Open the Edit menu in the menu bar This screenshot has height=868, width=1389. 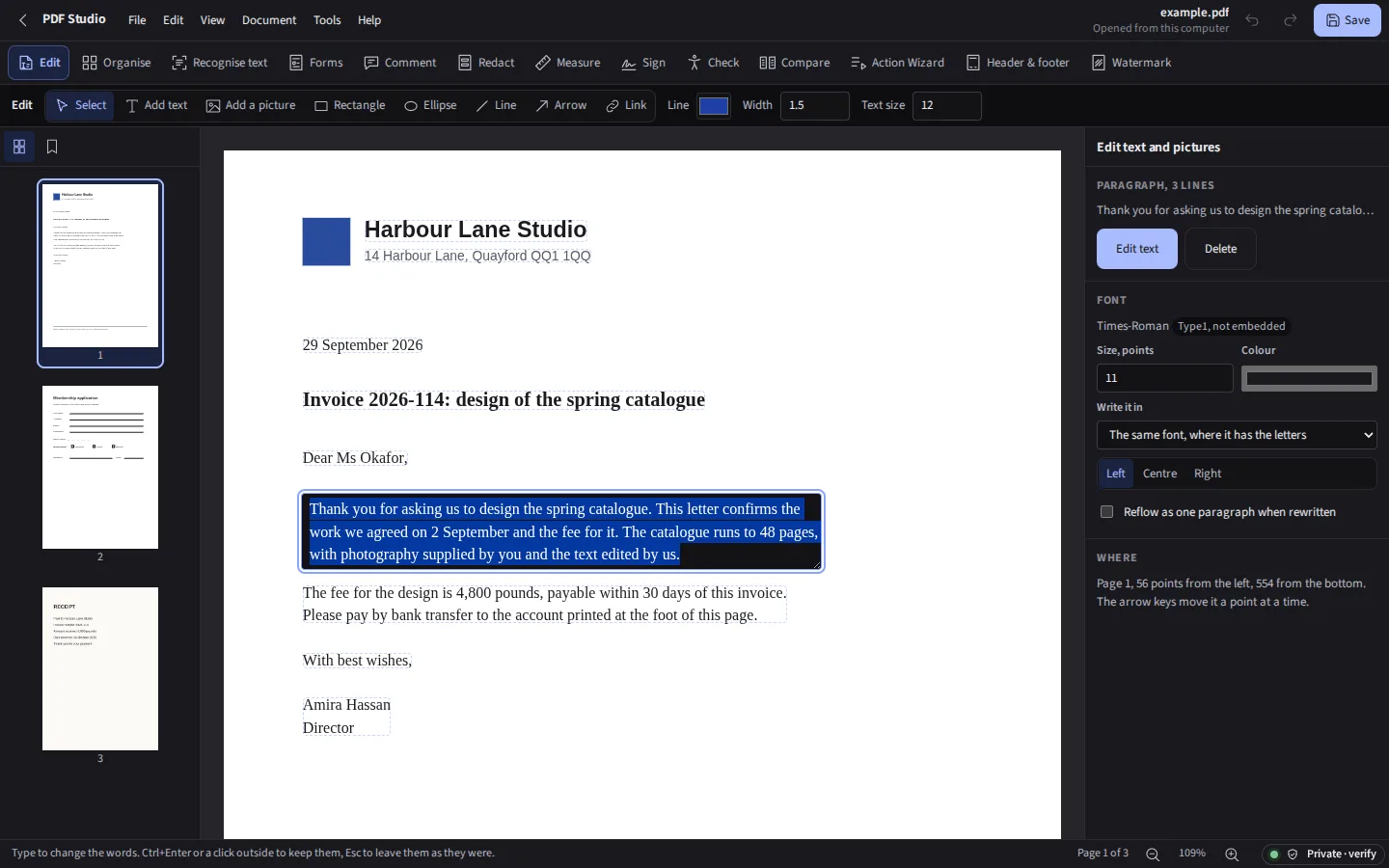(x=173, y=20)
